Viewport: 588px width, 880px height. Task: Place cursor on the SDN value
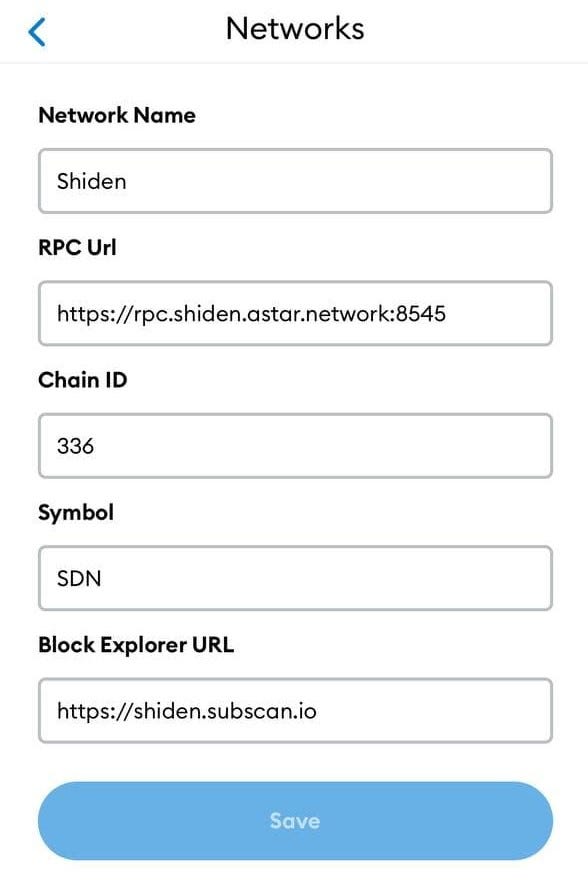(79, 579)
